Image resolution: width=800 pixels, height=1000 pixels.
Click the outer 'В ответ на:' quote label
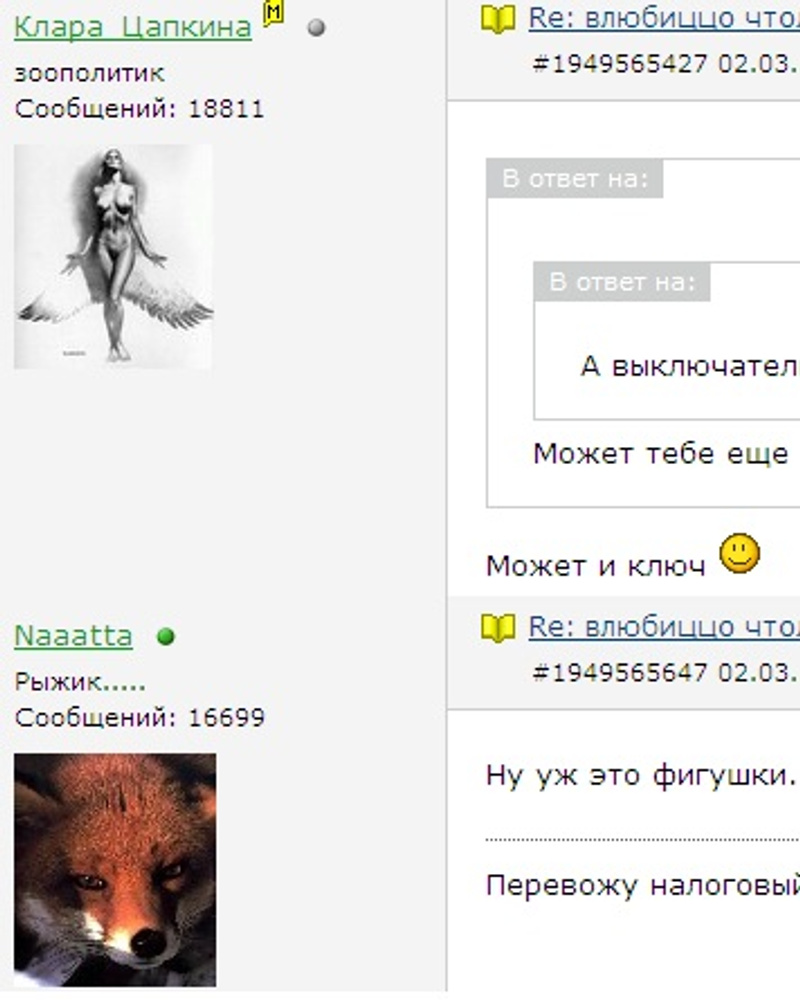tap(575, 179)
